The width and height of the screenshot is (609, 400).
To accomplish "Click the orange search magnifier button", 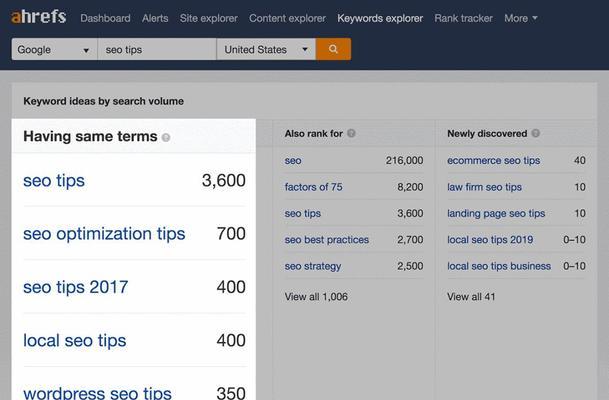I will pos(333,49).
